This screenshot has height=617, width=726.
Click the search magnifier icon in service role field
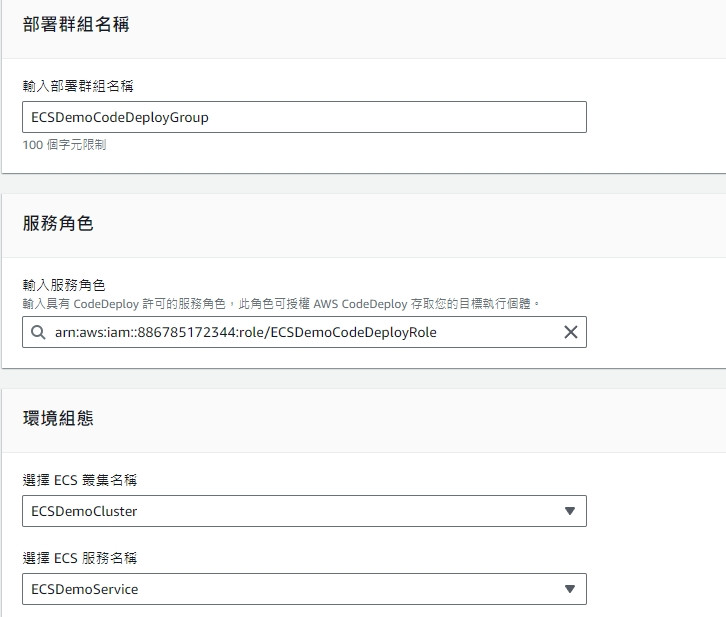(38, 332)
